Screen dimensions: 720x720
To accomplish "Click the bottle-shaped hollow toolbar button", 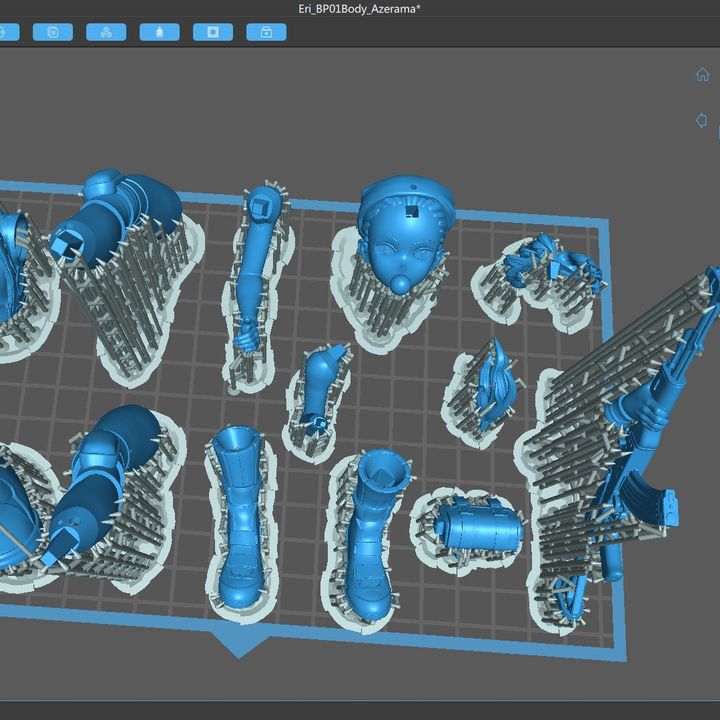I will pyautogui.click(x=159, y=32).
